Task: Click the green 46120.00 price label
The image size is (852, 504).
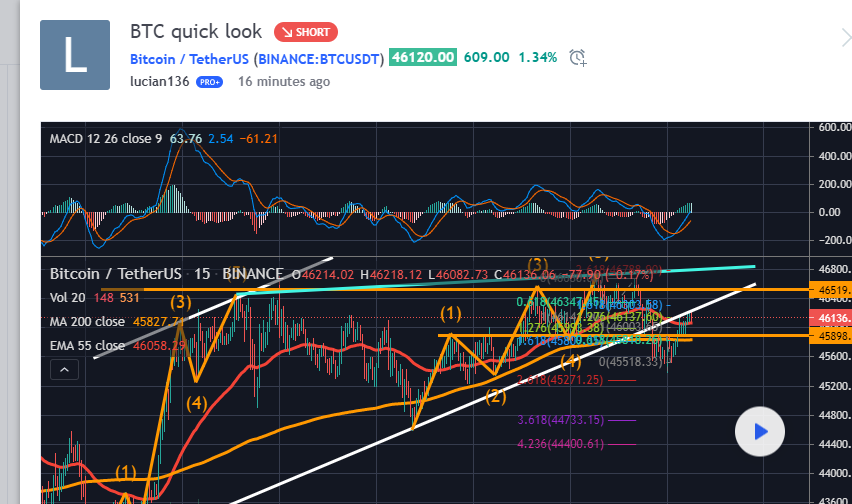Action: 424,58
